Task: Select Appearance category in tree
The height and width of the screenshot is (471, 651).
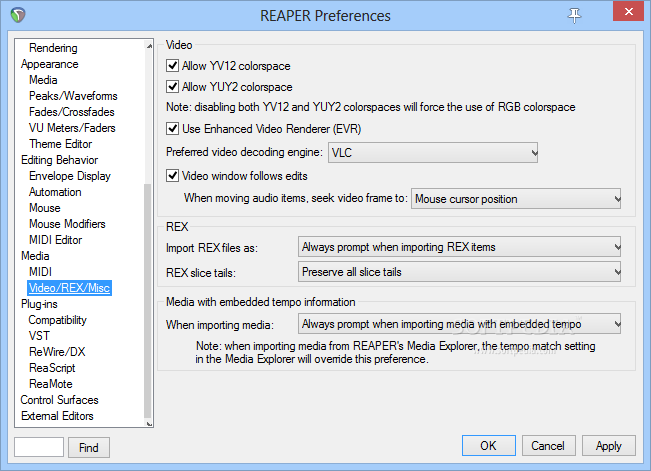Action: (49, 64)
